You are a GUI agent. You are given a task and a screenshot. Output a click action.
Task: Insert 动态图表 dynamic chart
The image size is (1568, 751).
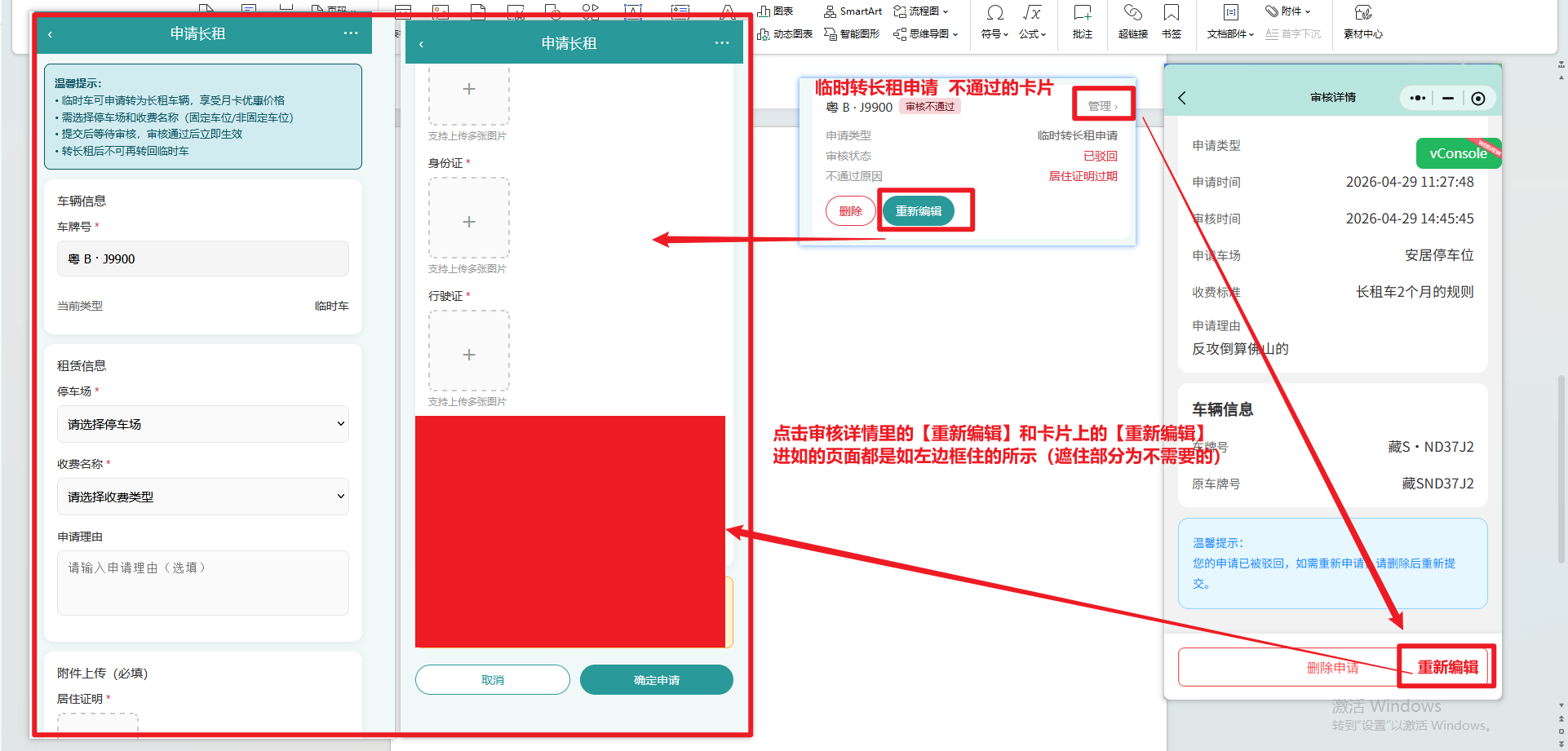coord(785,34)
